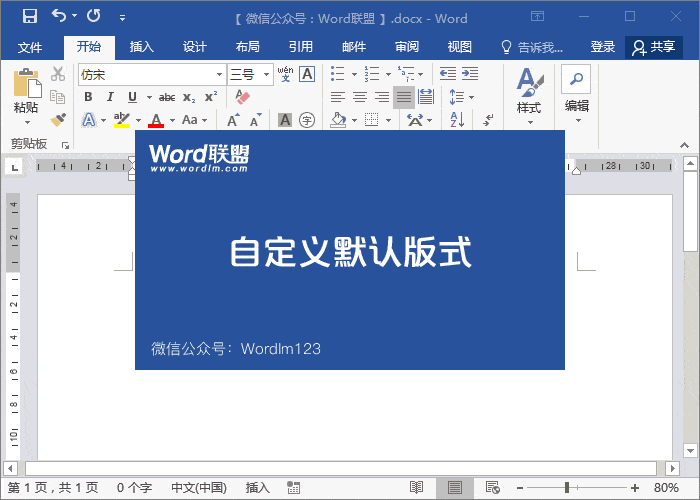Apply yellow text highlight color
Viewport: 700px width, 500px height.
point(122,120)
